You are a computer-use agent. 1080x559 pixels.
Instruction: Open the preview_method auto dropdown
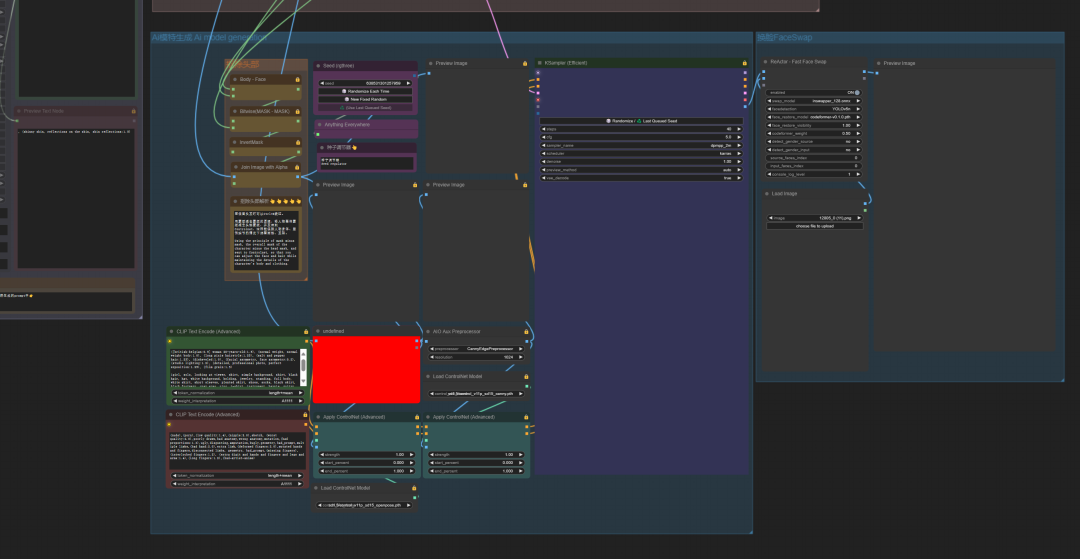click(641, 169)
